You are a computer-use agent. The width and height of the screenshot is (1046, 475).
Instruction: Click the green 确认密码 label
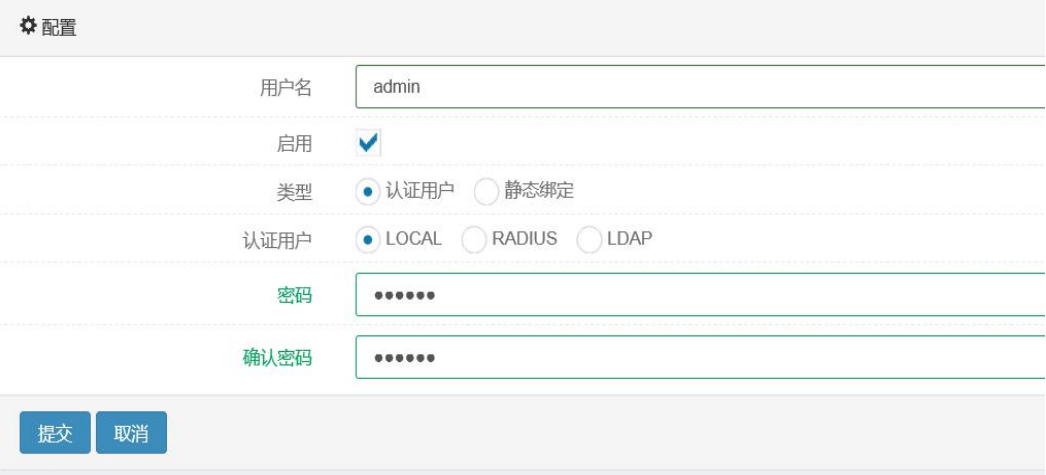coord(277,358)
